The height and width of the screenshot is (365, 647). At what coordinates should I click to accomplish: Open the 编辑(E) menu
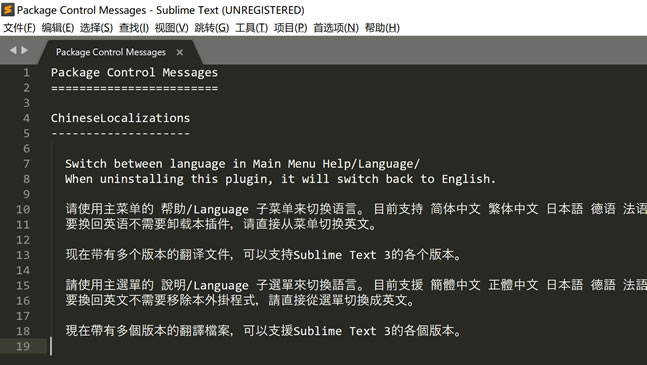click(x=58, y=28)
